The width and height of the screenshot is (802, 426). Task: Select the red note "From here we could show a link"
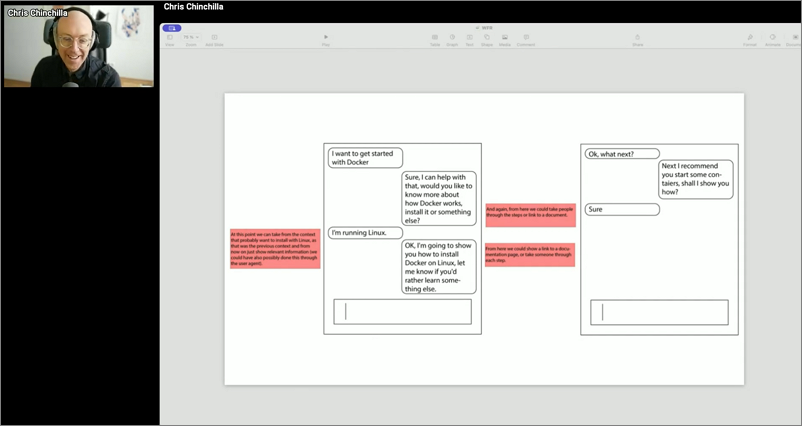pos(530,255)
